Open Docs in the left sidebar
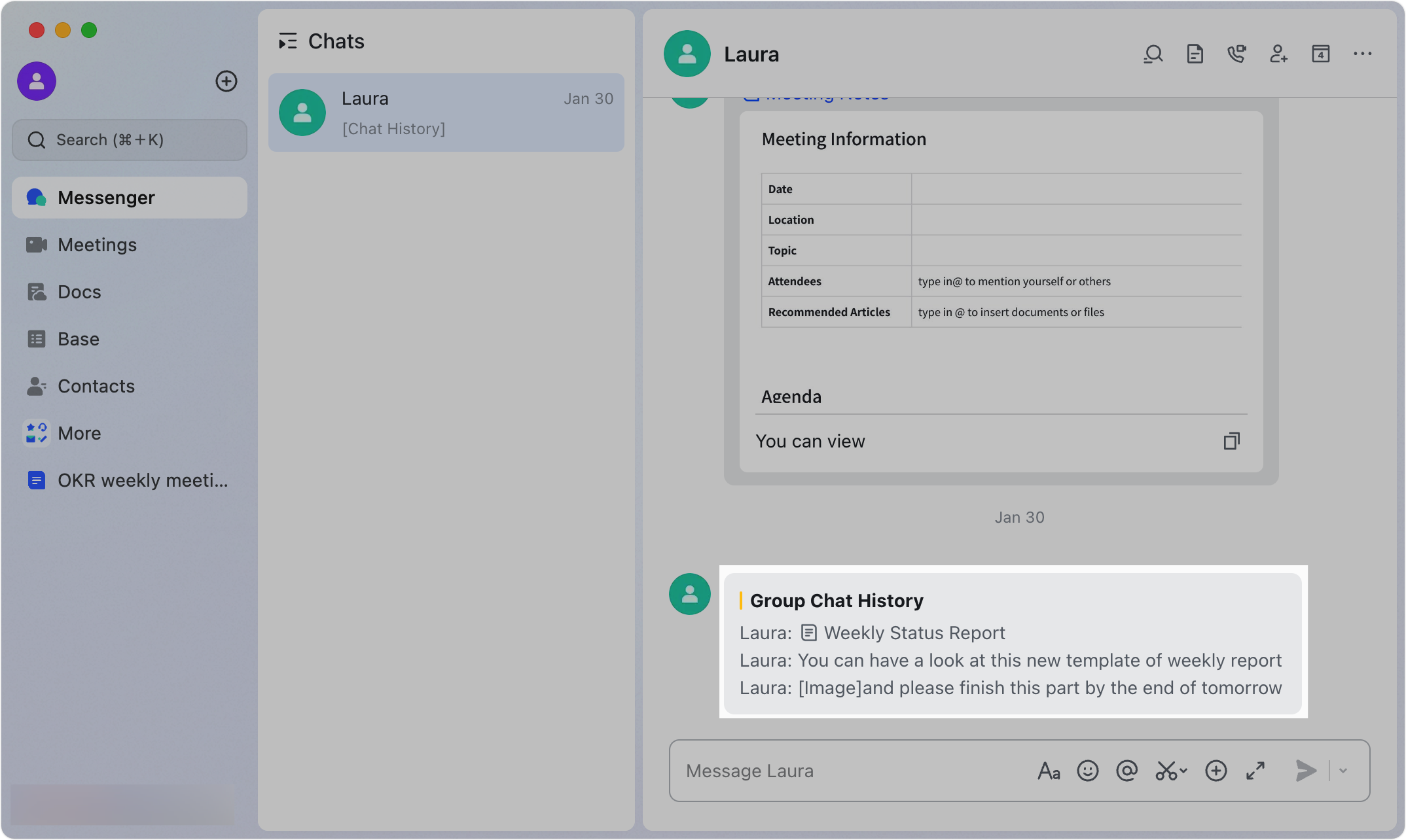The image size is (1406, 840). (79, 292)
